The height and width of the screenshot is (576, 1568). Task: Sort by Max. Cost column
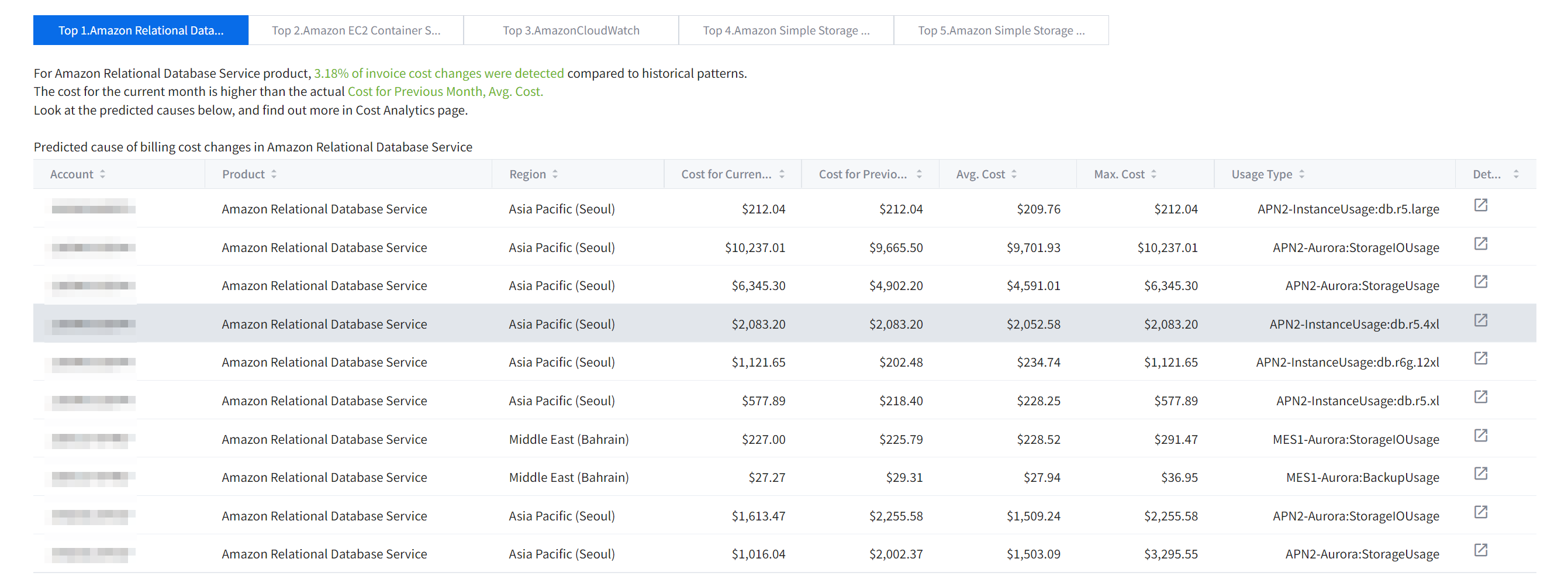point(1153,174)
